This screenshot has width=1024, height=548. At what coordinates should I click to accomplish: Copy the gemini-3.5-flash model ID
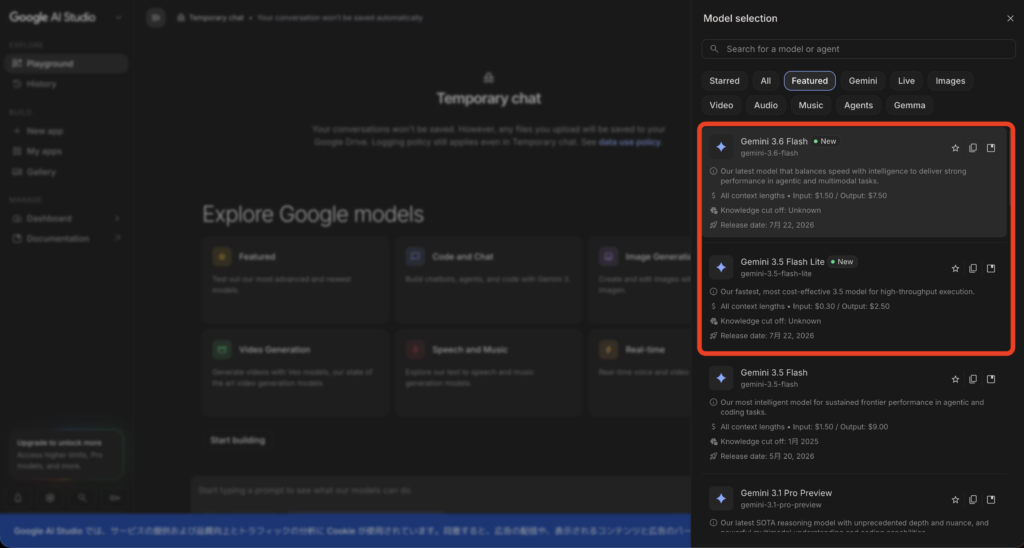[x=973, y=379]
